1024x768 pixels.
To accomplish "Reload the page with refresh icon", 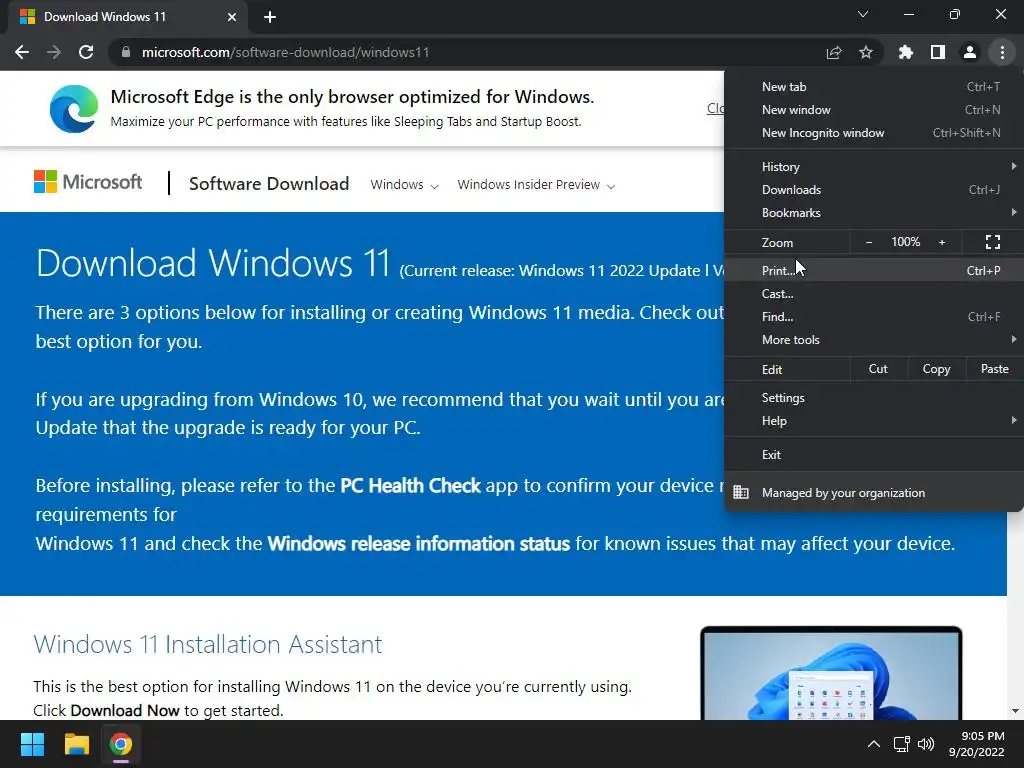I will (86, 52).
